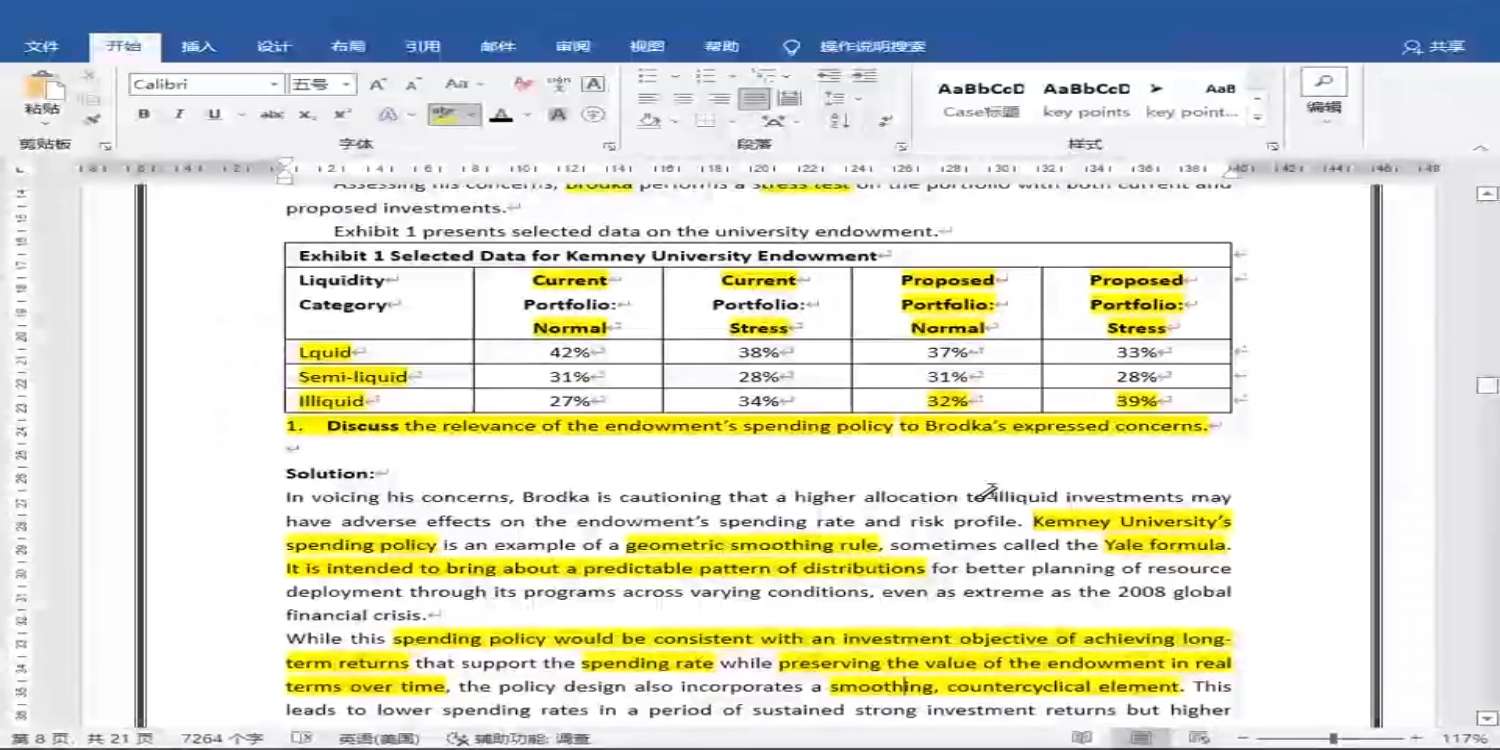Screen dimensions: 1500x750
Task: Open the Calibri font name dropdown
Action: (273, 85)
